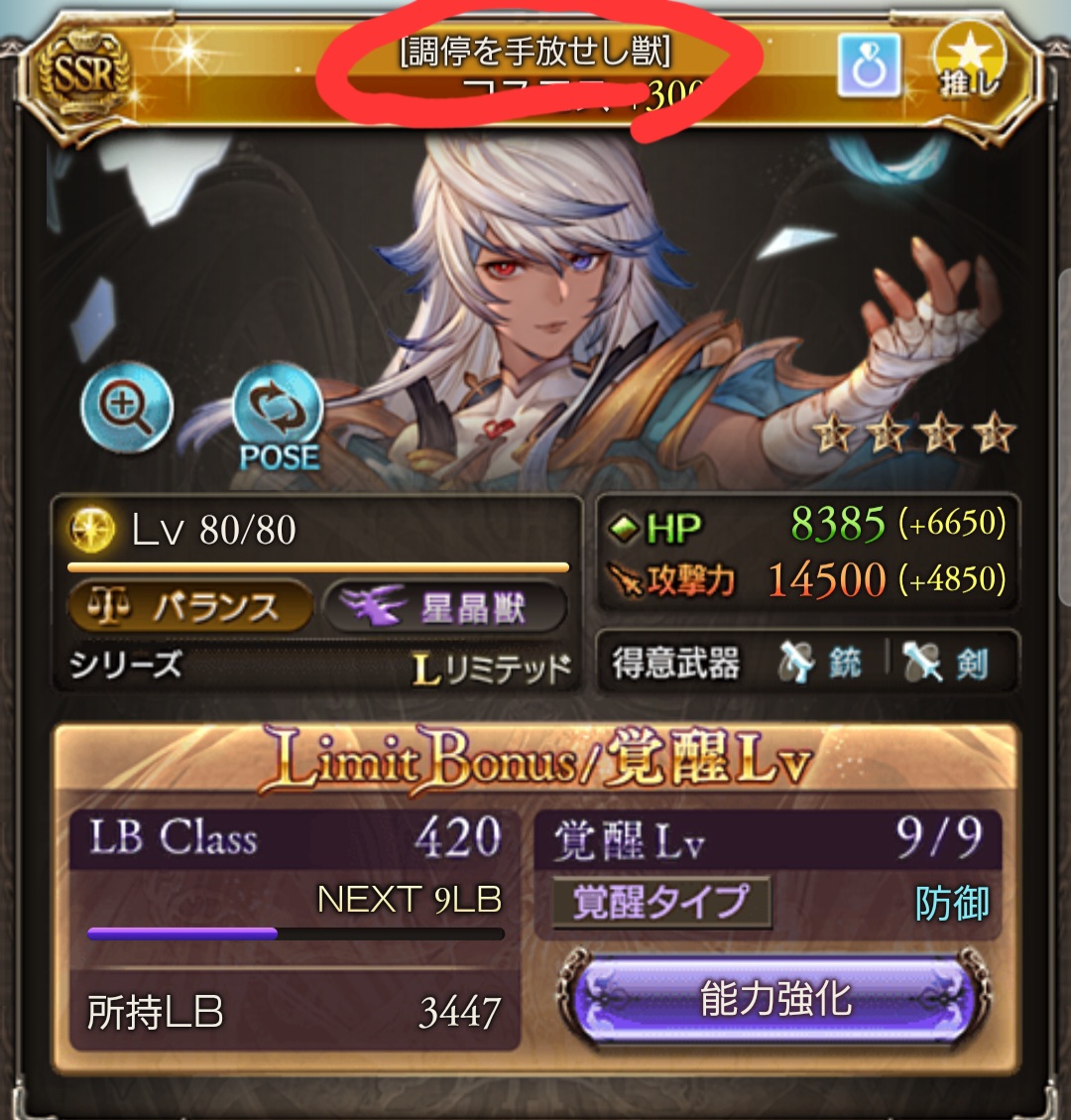Click the gold level orb icon
The image size is (1071, 1120).
[91, 530]
